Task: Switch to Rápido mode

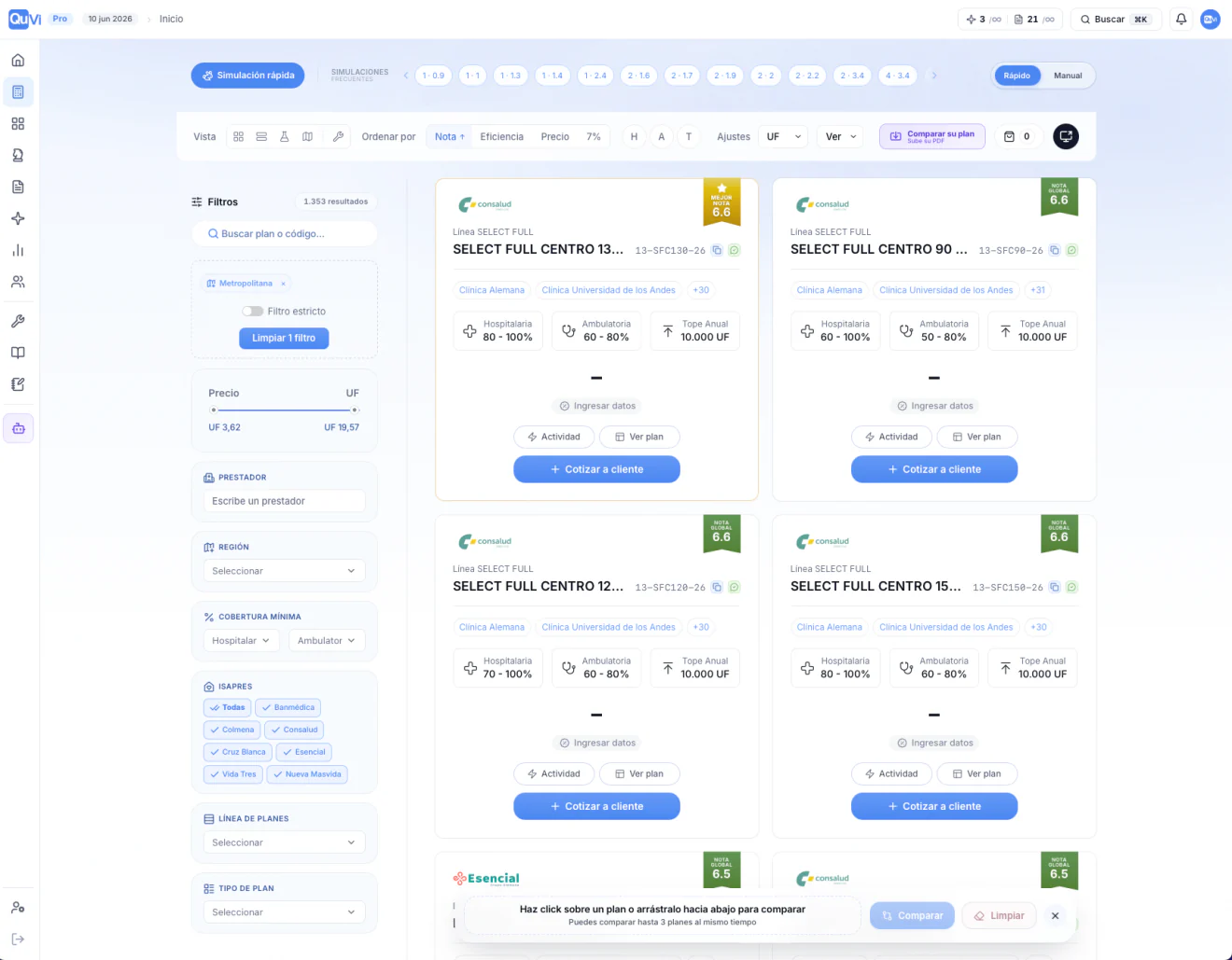Action: [1017, 76]
